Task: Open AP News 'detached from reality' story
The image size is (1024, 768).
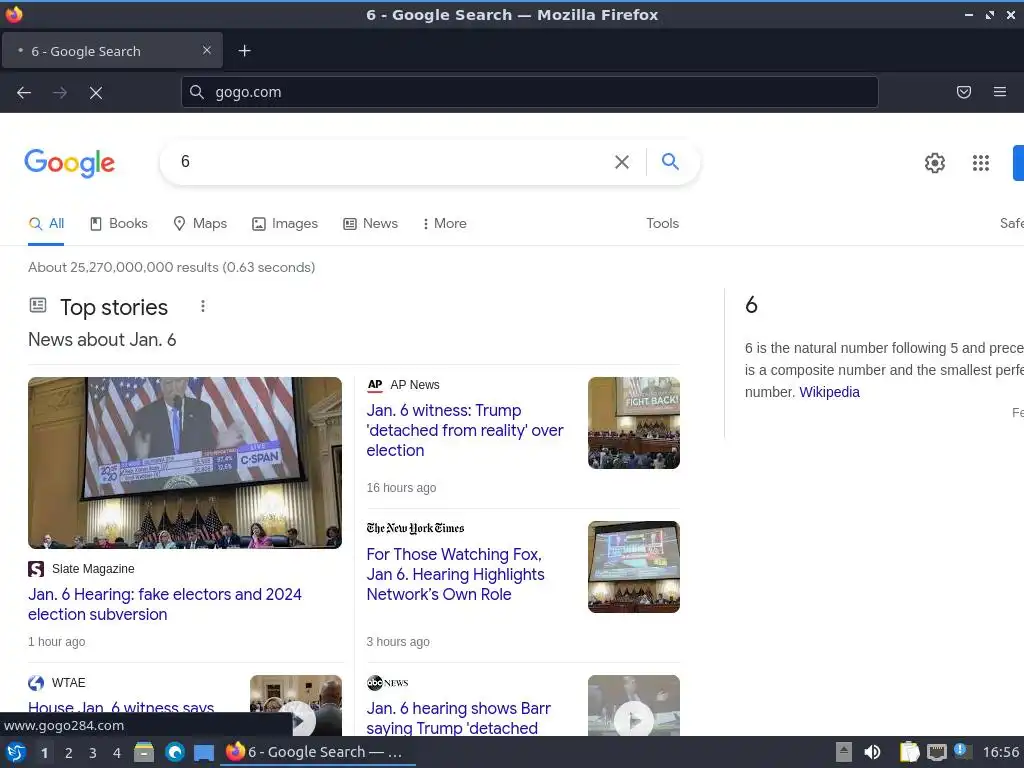Action: point(464,430)
